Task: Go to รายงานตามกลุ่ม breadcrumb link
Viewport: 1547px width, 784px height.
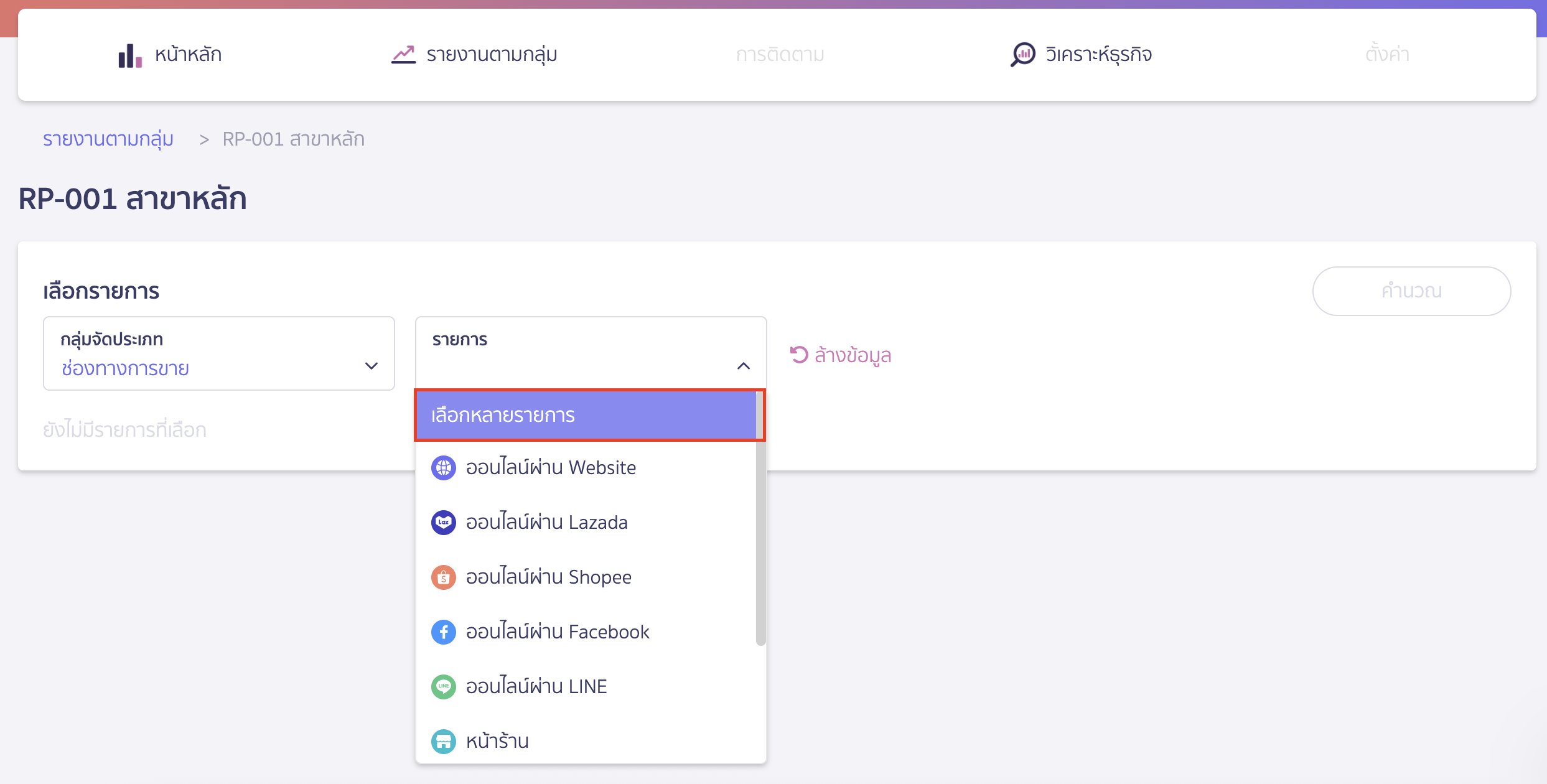Action: pyautogui.click(x=108, y=139)
